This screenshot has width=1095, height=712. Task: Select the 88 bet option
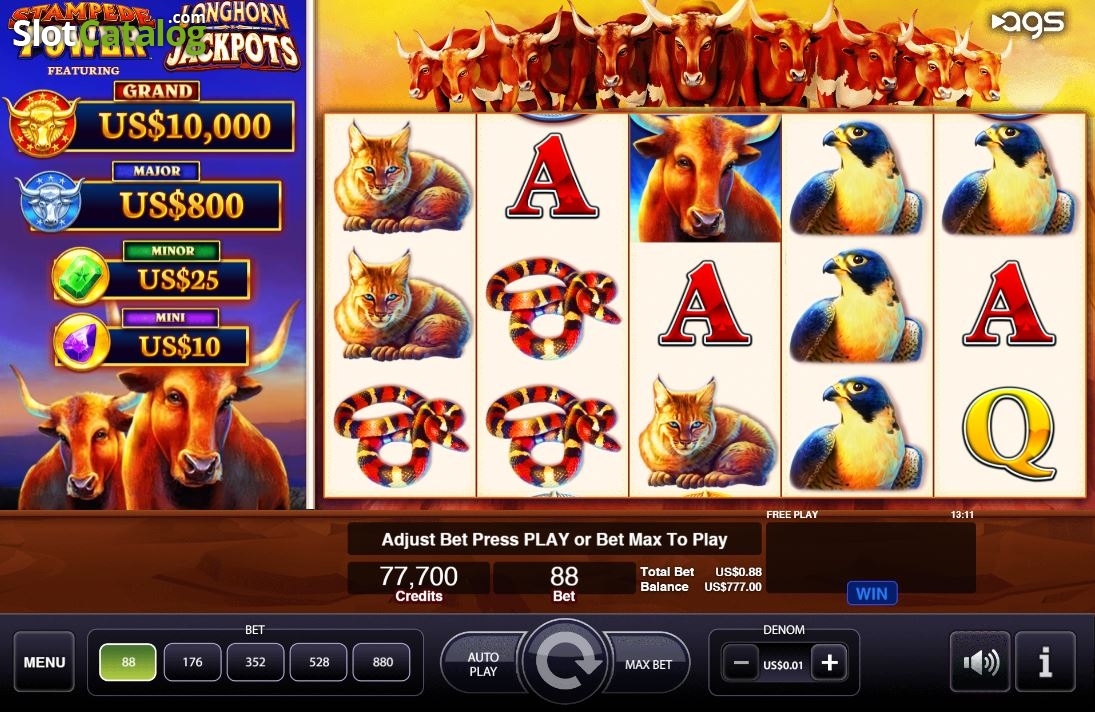128,662
